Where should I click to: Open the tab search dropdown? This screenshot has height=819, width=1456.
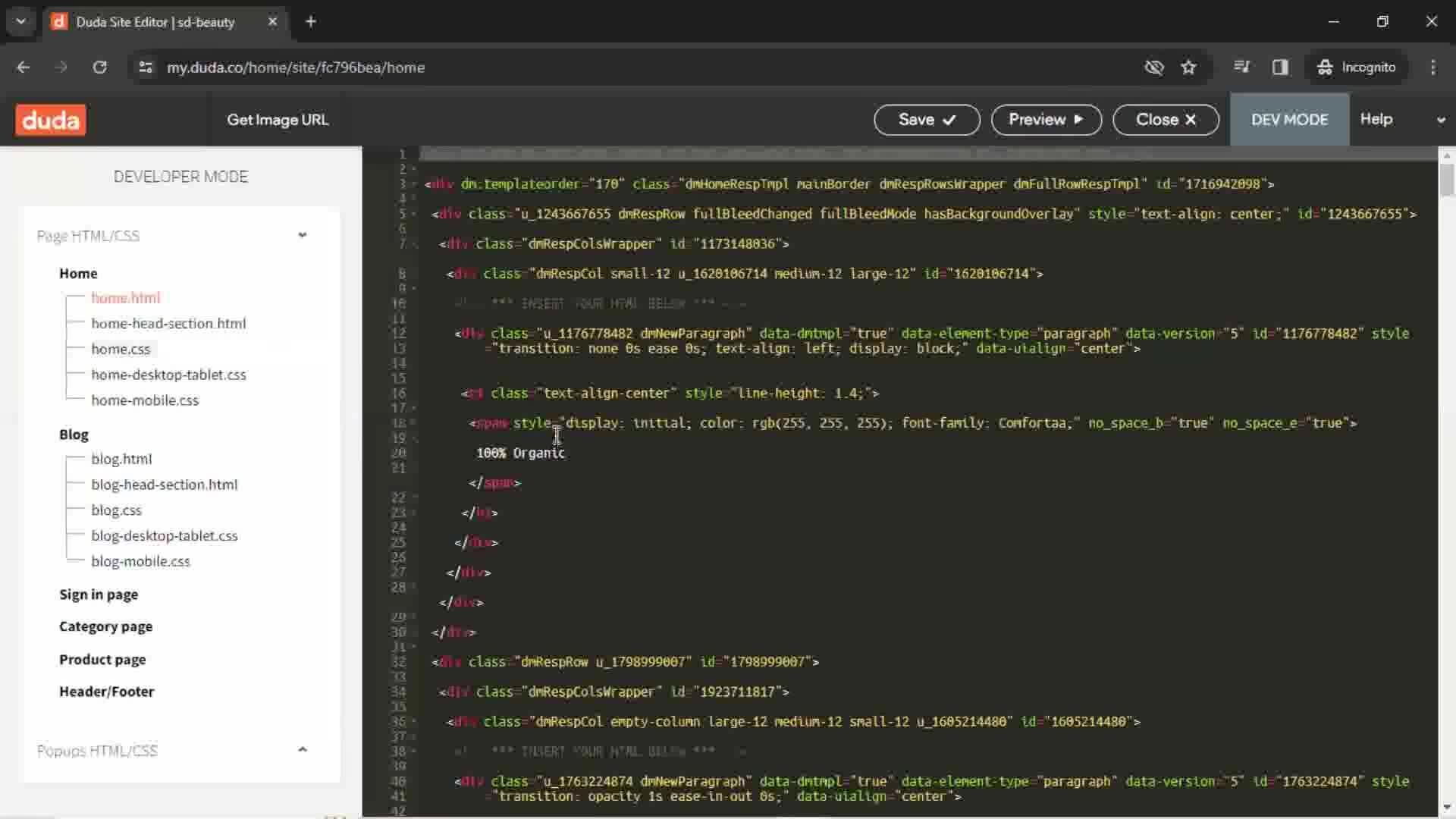(x=20, y=21)
